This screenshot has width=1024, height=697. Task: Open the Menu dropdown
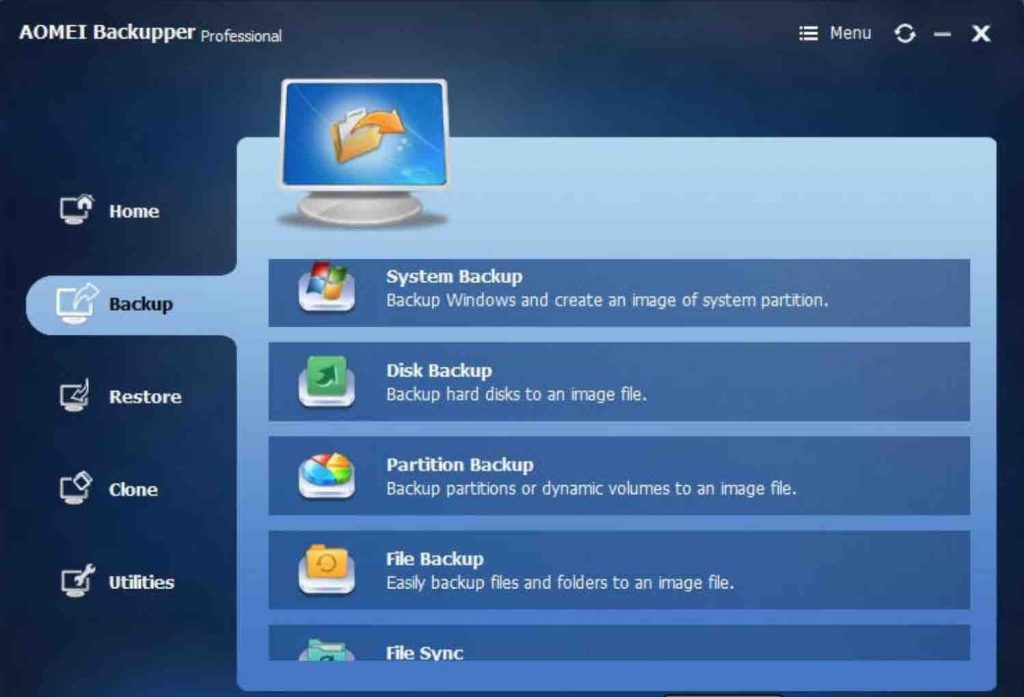tap(852, 33)
